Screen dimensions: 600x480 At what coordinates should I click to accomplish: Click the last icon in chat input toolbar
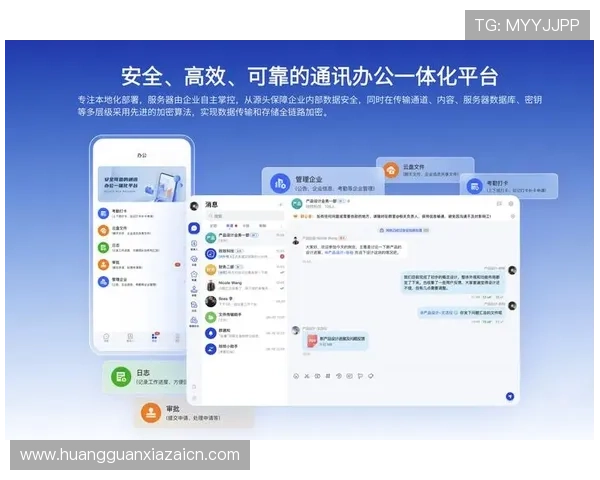tap(371, 376)
